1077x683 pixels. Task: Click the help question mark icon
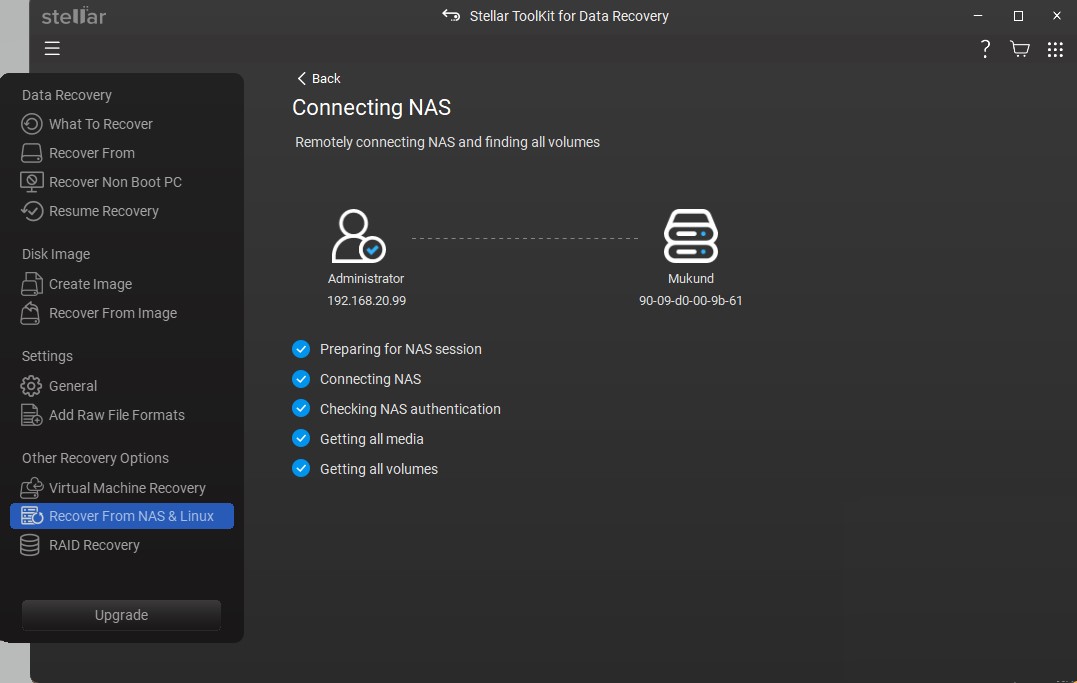point(985,49)
